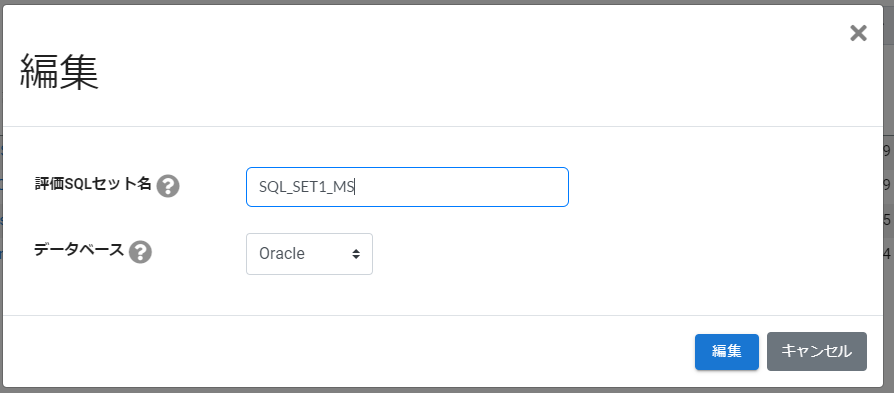The image size is (894, 393).
Task: Dismiss the modal using the top-right cross
Action: pos(858,34)
